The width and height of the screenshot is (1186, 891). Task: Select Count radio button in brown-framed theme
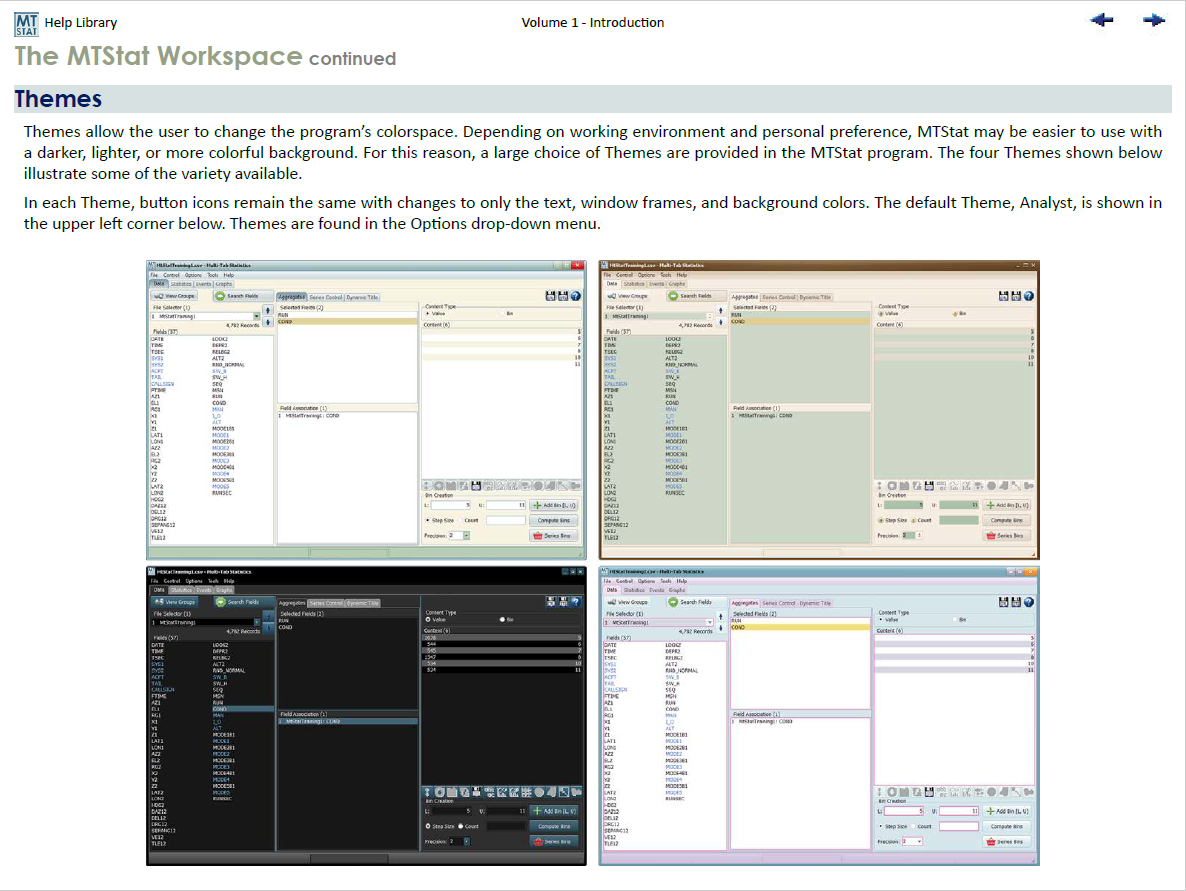tap(914, 520)
